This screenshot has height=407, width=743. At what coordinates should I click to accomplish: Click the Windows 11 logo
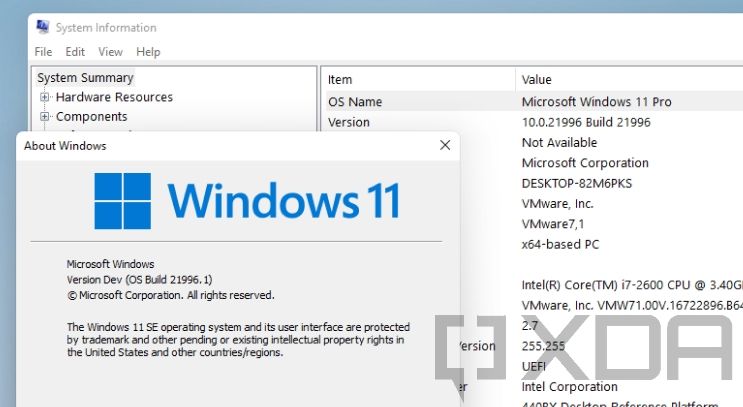pos(247,201)
